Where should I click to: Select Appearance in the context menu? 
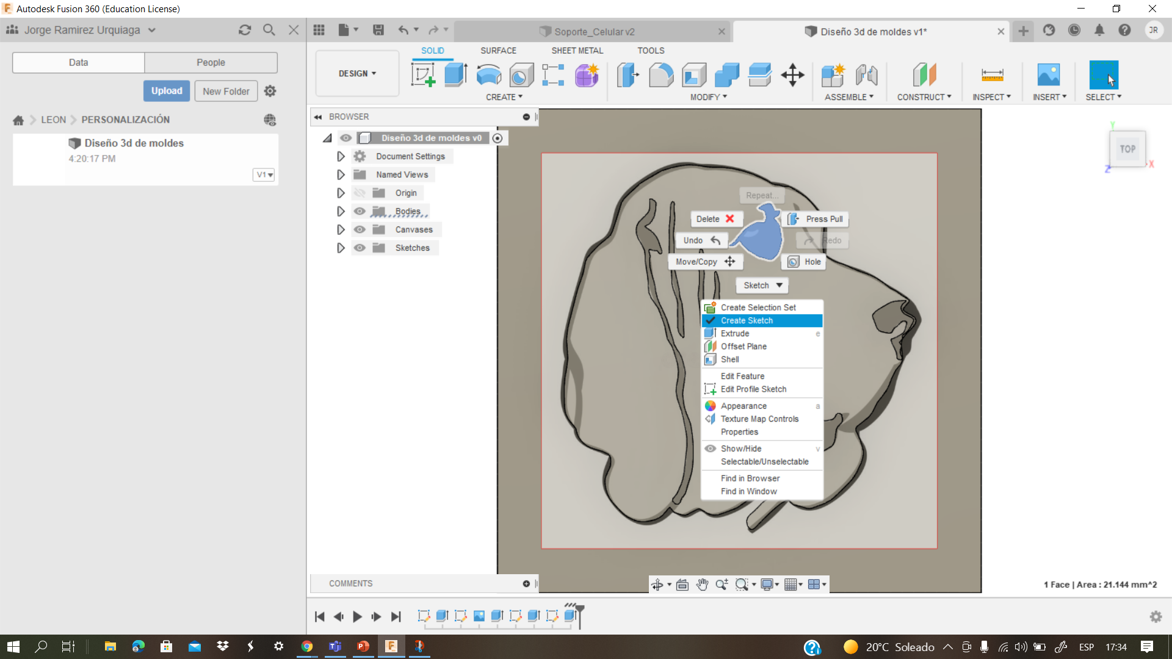tap(744, 406)
